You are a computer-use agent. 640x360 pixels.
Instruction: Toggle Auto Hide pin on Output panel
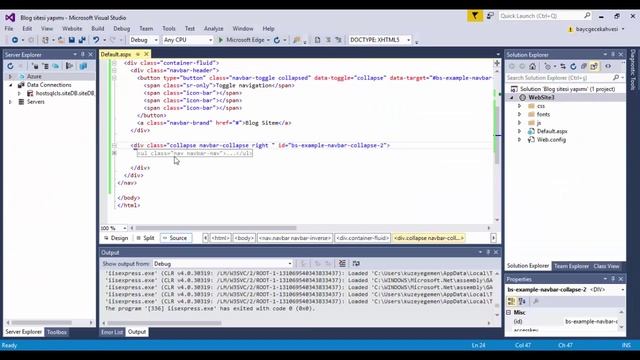pos(488,252)
